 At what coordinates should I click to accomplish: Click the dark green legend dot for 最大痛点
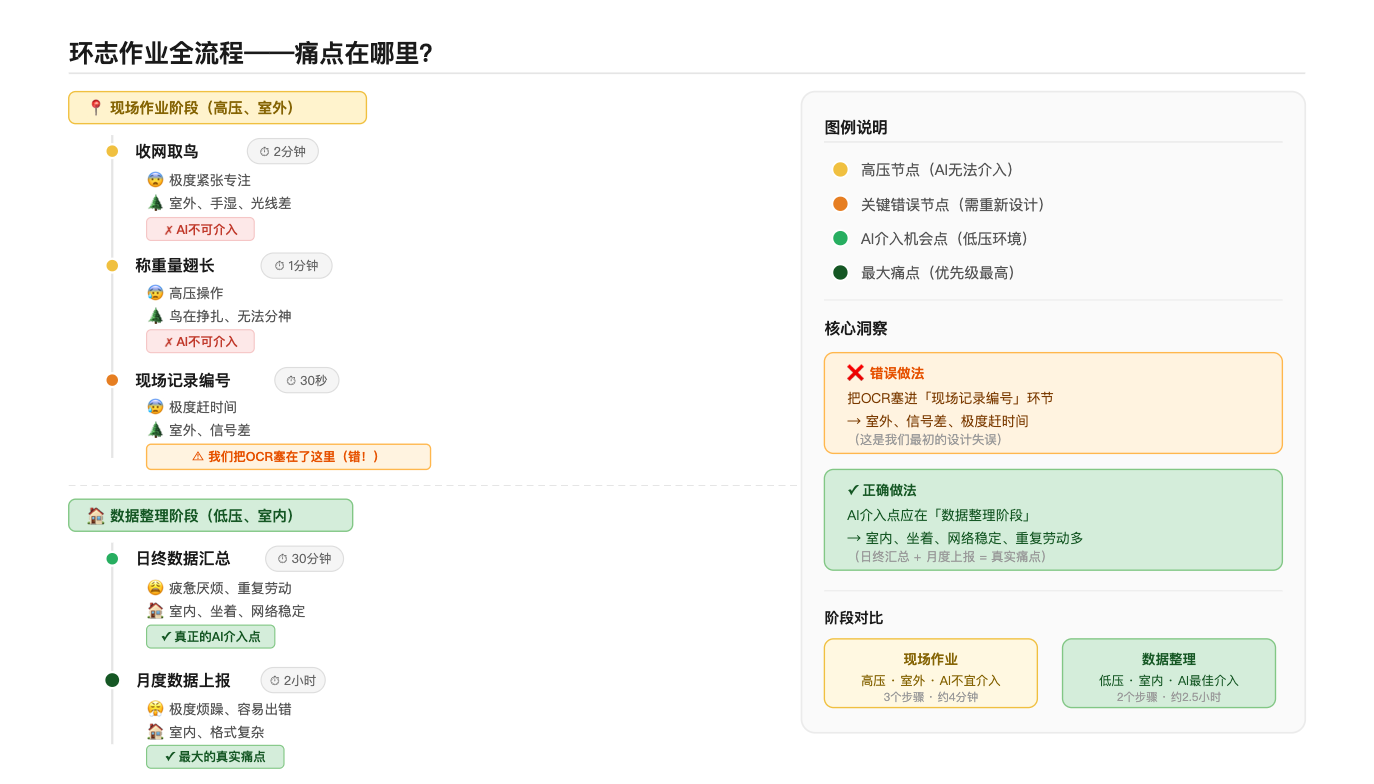pyautogui.click(x=840, y=272)
